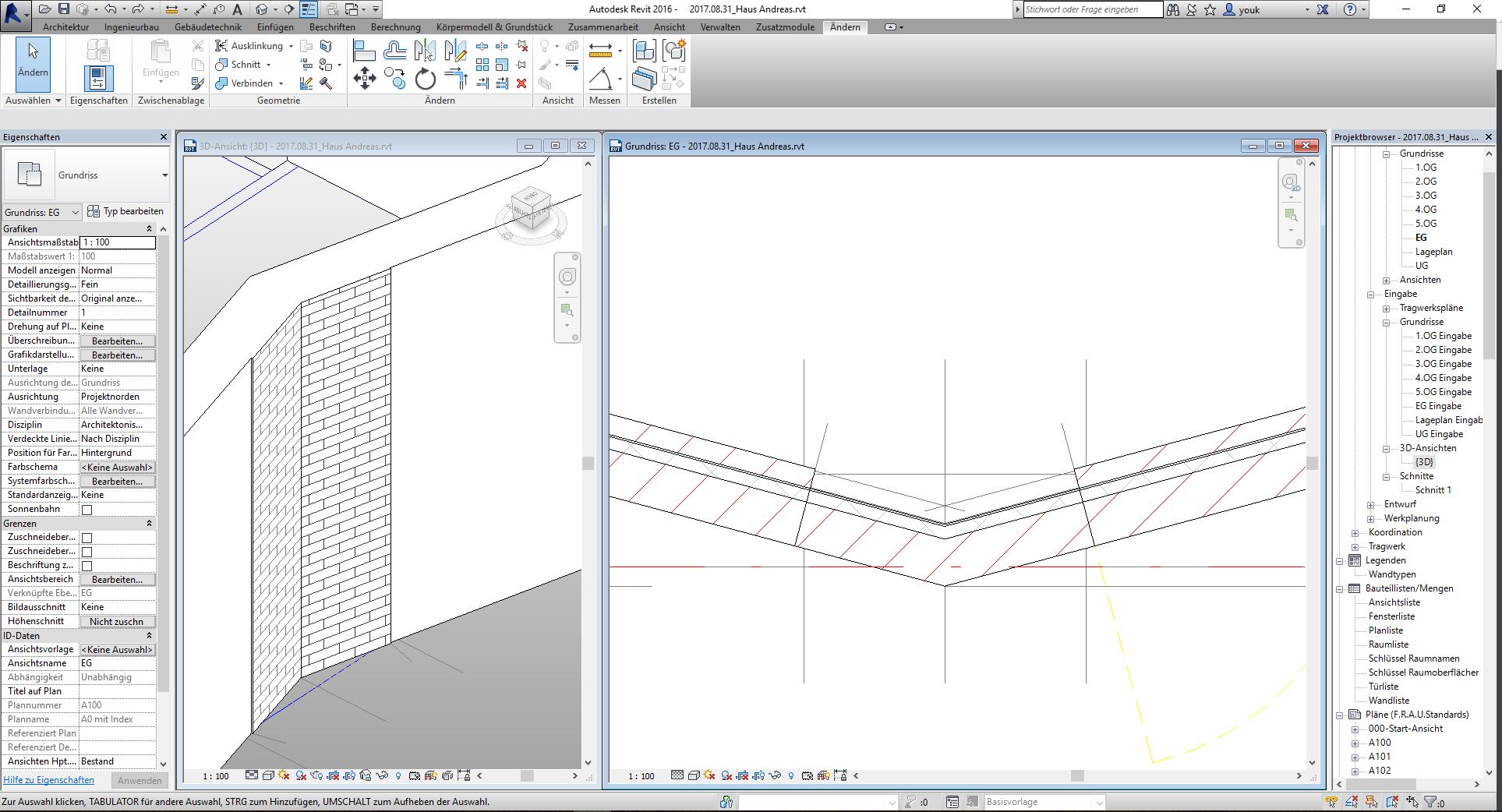Expand the Entwurf tree node
1502x812 pixels.
1371,505
